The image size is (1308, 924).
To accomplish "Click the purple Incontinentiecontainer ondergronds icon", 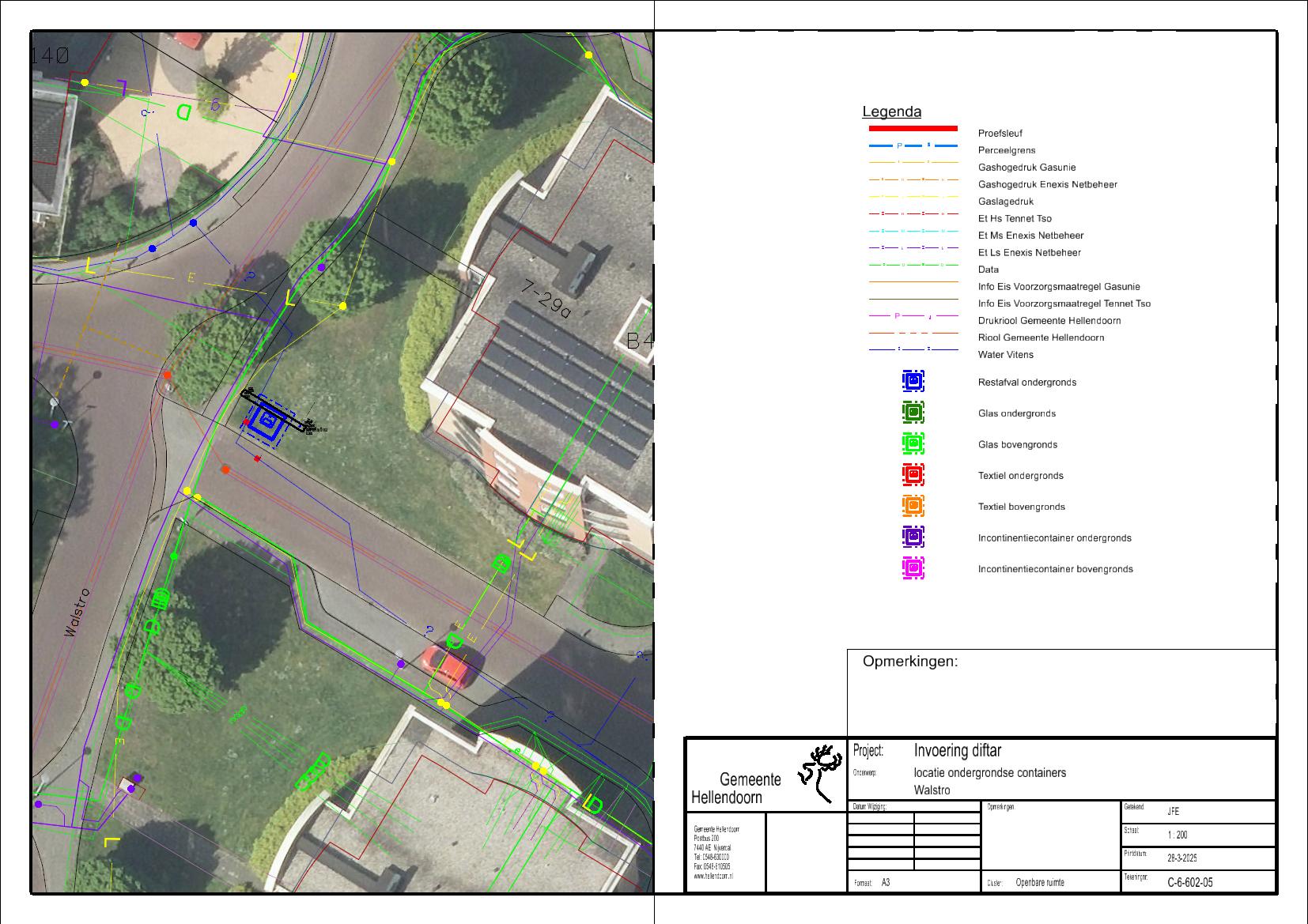I will point(913,537).
